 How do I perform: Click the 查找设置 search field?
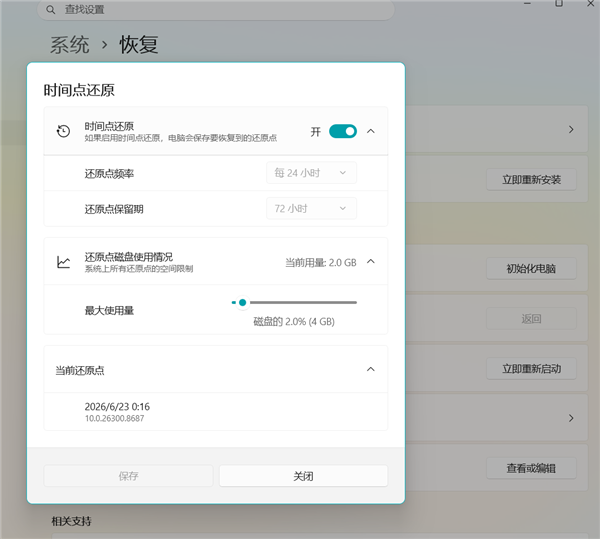coord(215,10)
